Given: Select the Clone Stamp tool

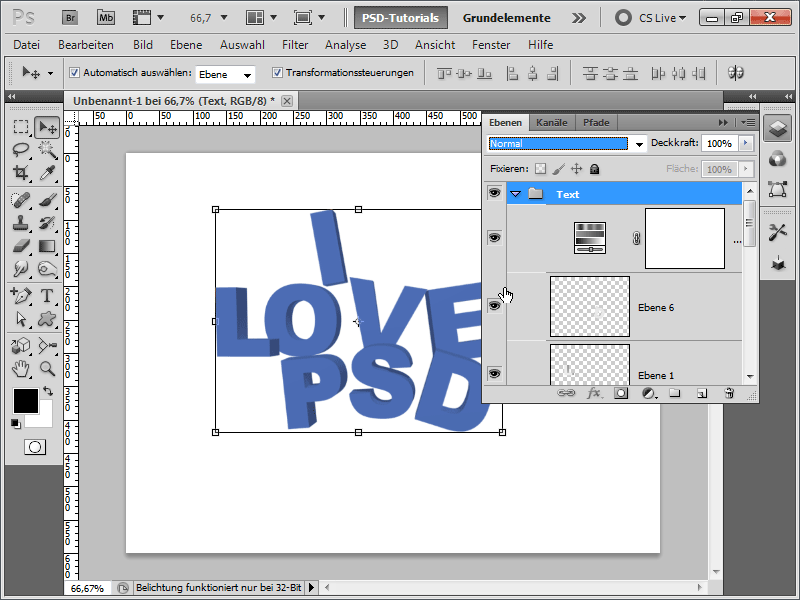Looking at the screenshot, I should pyautogui.click(x=21, y=223).
